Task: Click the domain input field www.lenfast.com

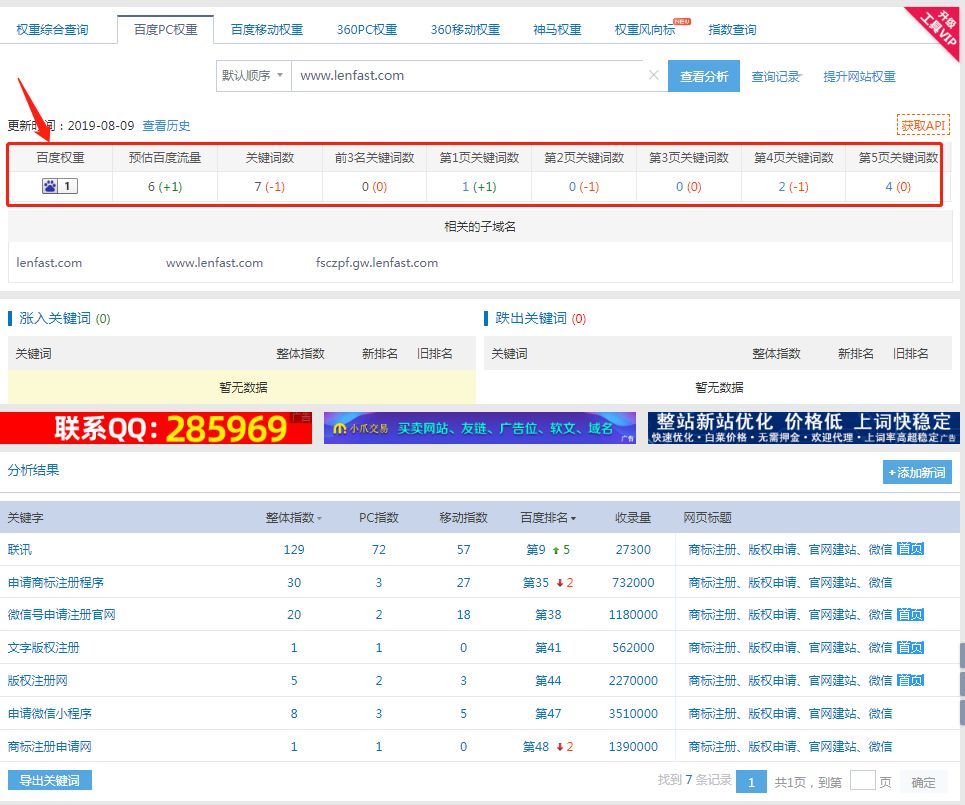Action: (x=469, y=76)
